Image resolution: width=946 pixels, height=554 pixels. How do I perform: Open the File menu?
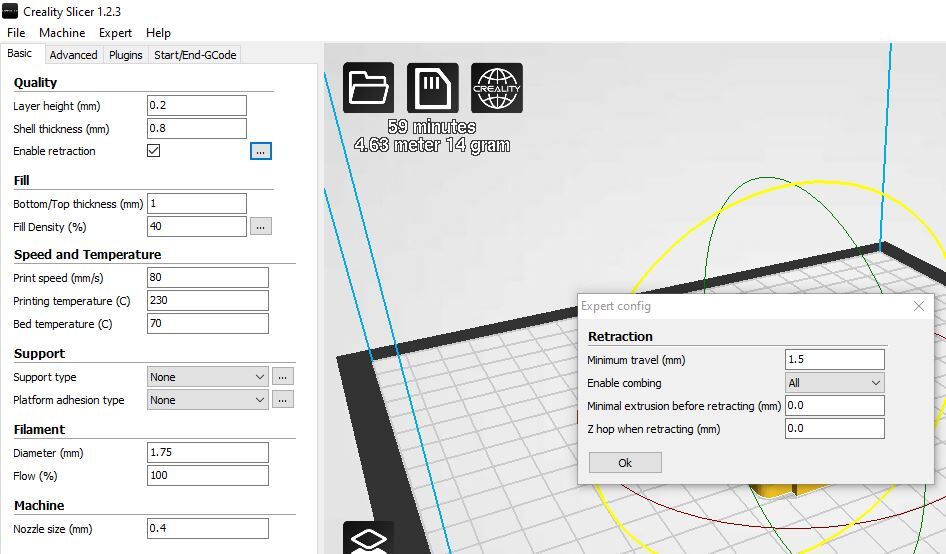16,33
